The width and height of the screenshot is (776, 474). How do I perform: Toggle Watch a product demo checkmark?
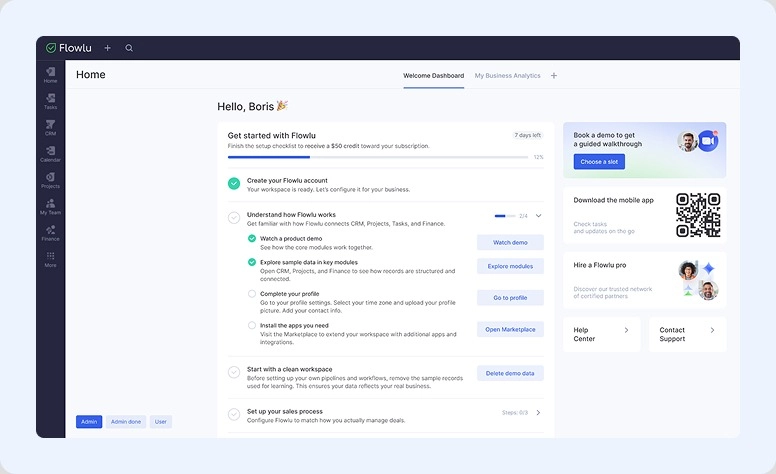click(252, 238)
